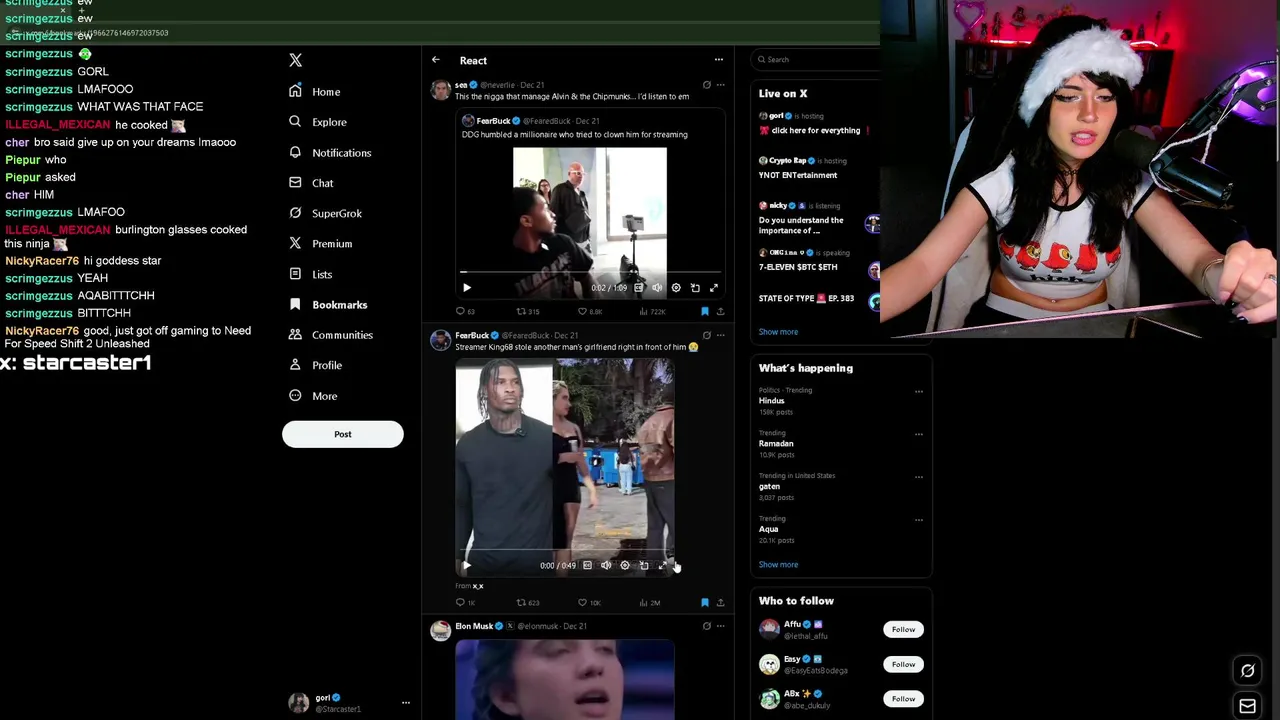
Task: Open Premium in the sidebar
Action: [319, 244]
